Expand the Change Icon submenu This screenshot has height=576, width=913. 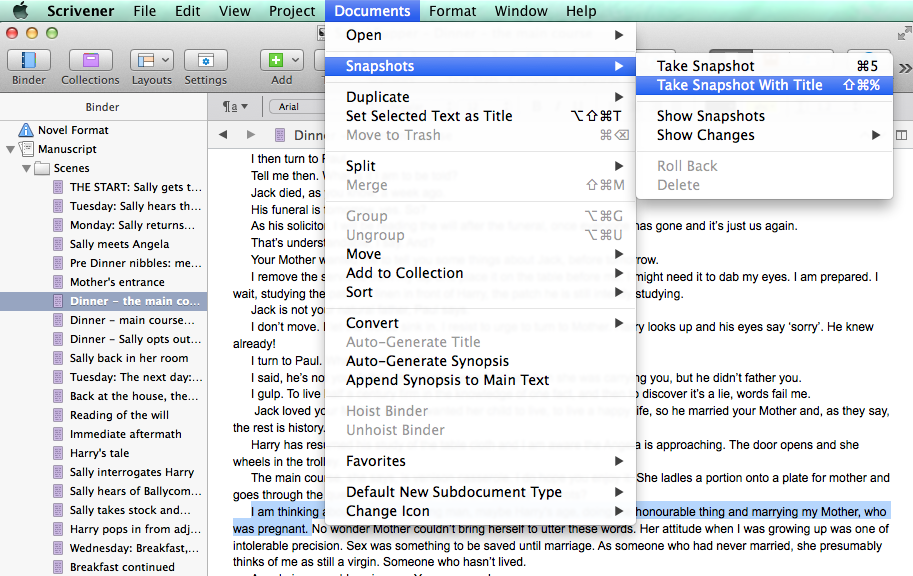[480, 511]
